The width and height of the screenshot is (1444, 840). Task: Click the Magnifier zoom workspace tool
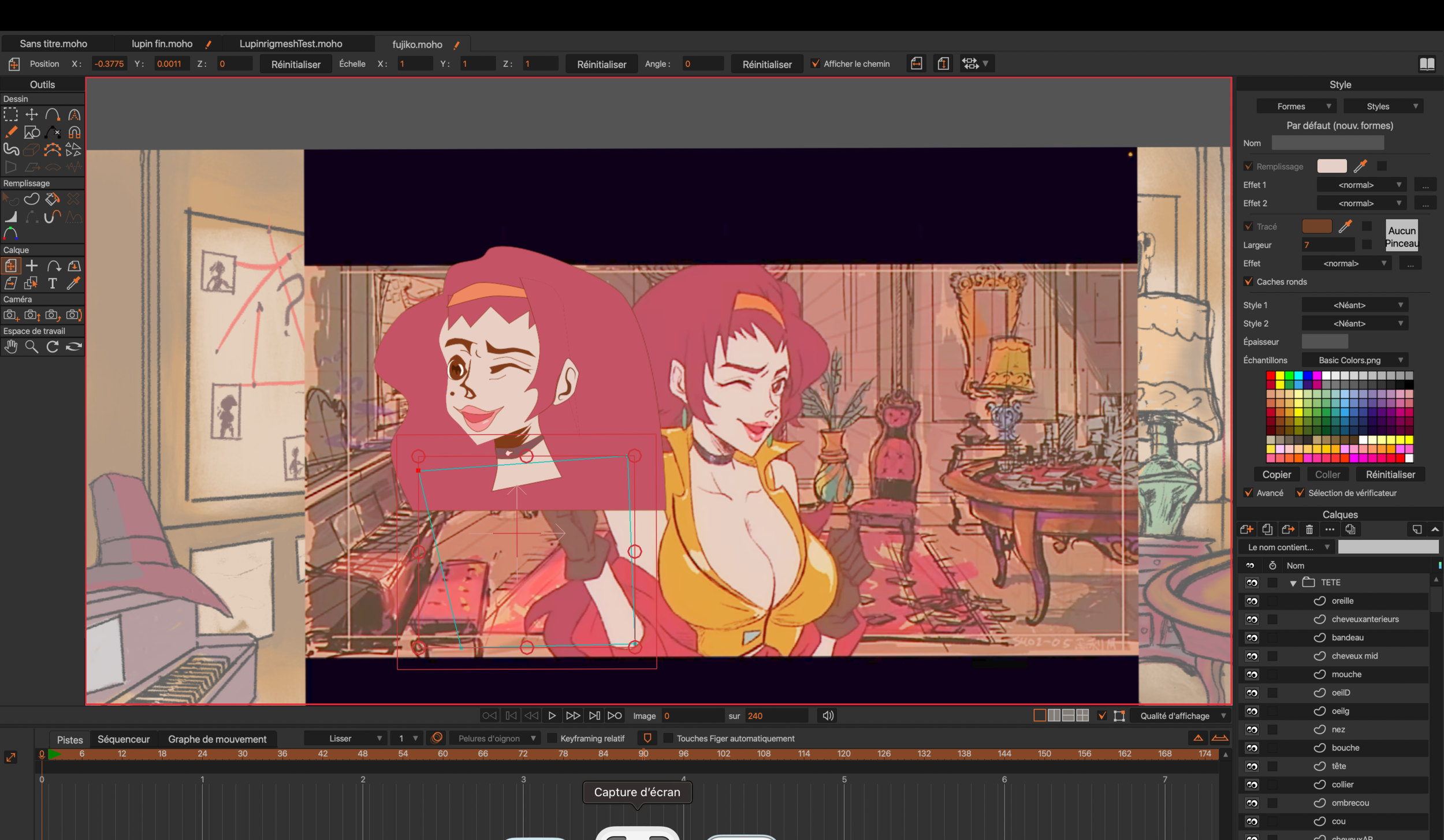click(x=32, y=346)
